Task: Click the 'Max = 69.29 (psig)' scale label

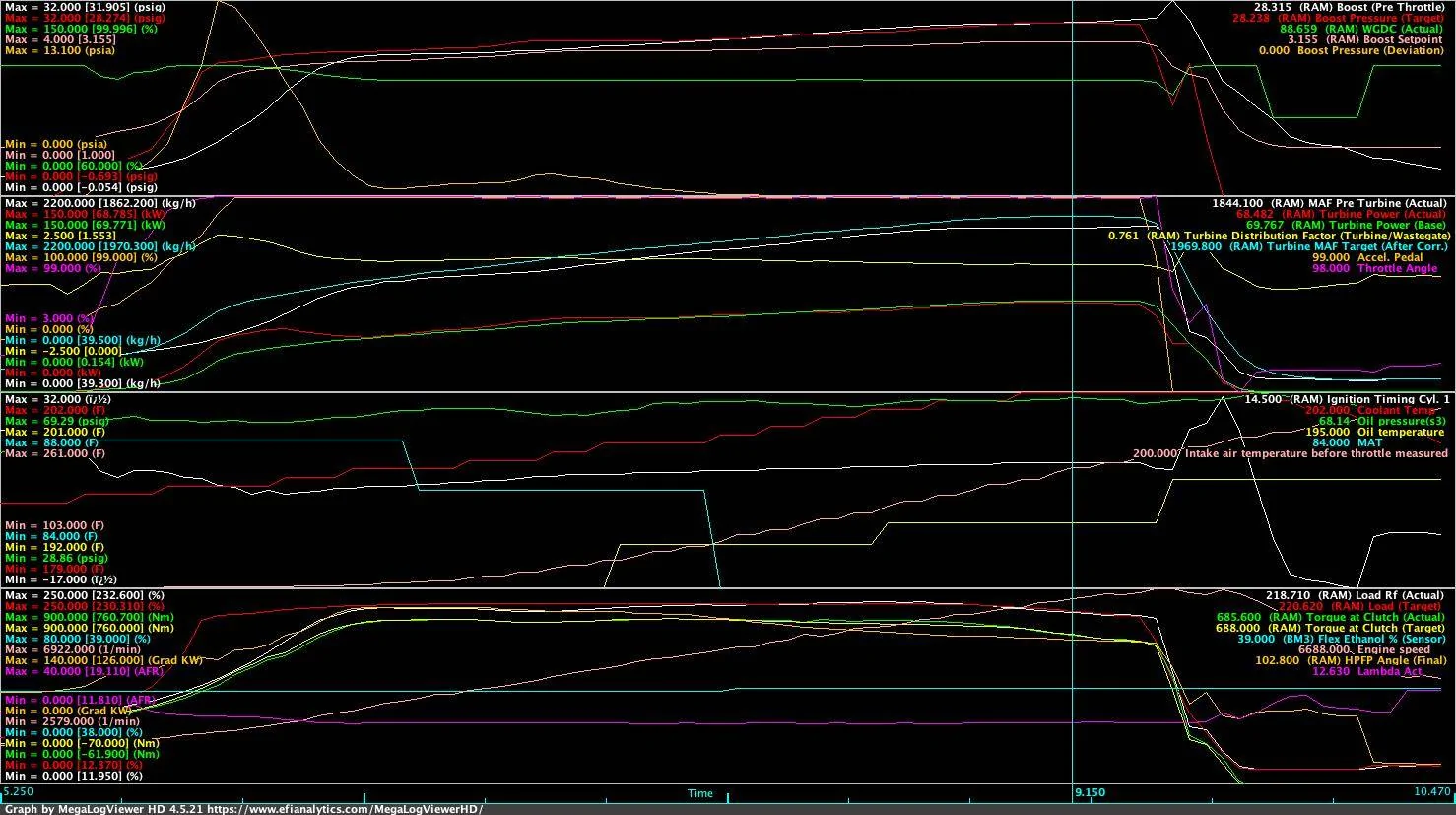Action: (57, 421)
